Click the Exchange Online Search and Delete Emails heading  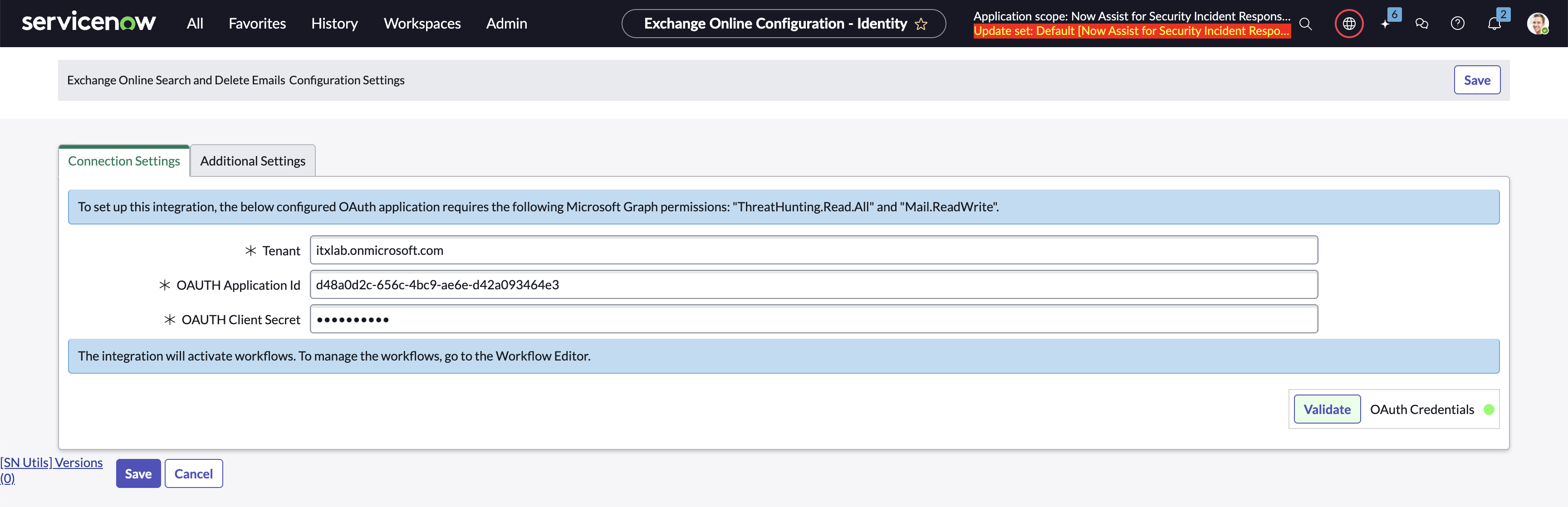pyautogui.click(x=235, y=80)
